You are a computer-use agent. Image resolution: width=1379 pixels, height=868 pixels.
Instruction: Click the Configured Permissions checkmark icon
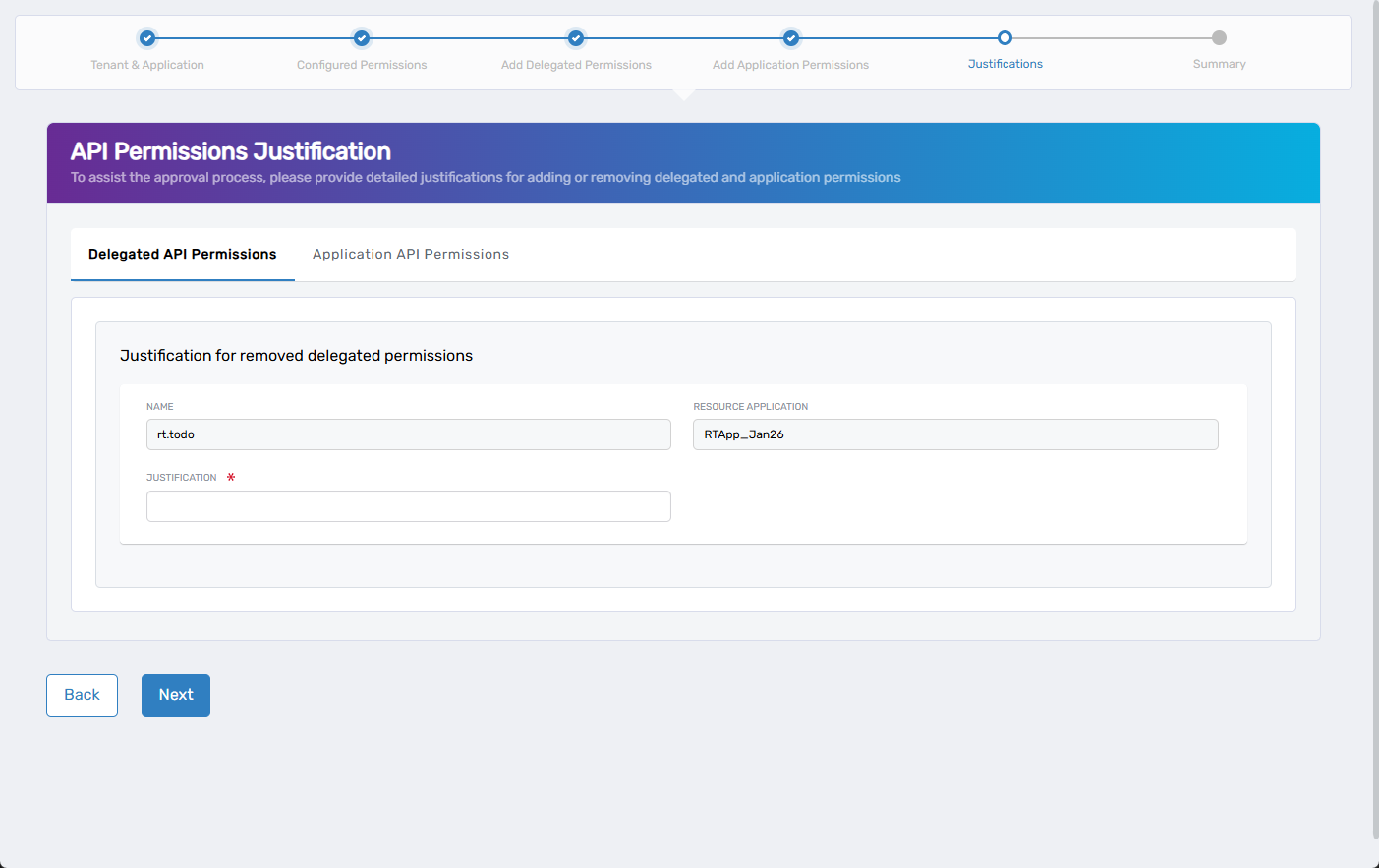tap(361, 38)
